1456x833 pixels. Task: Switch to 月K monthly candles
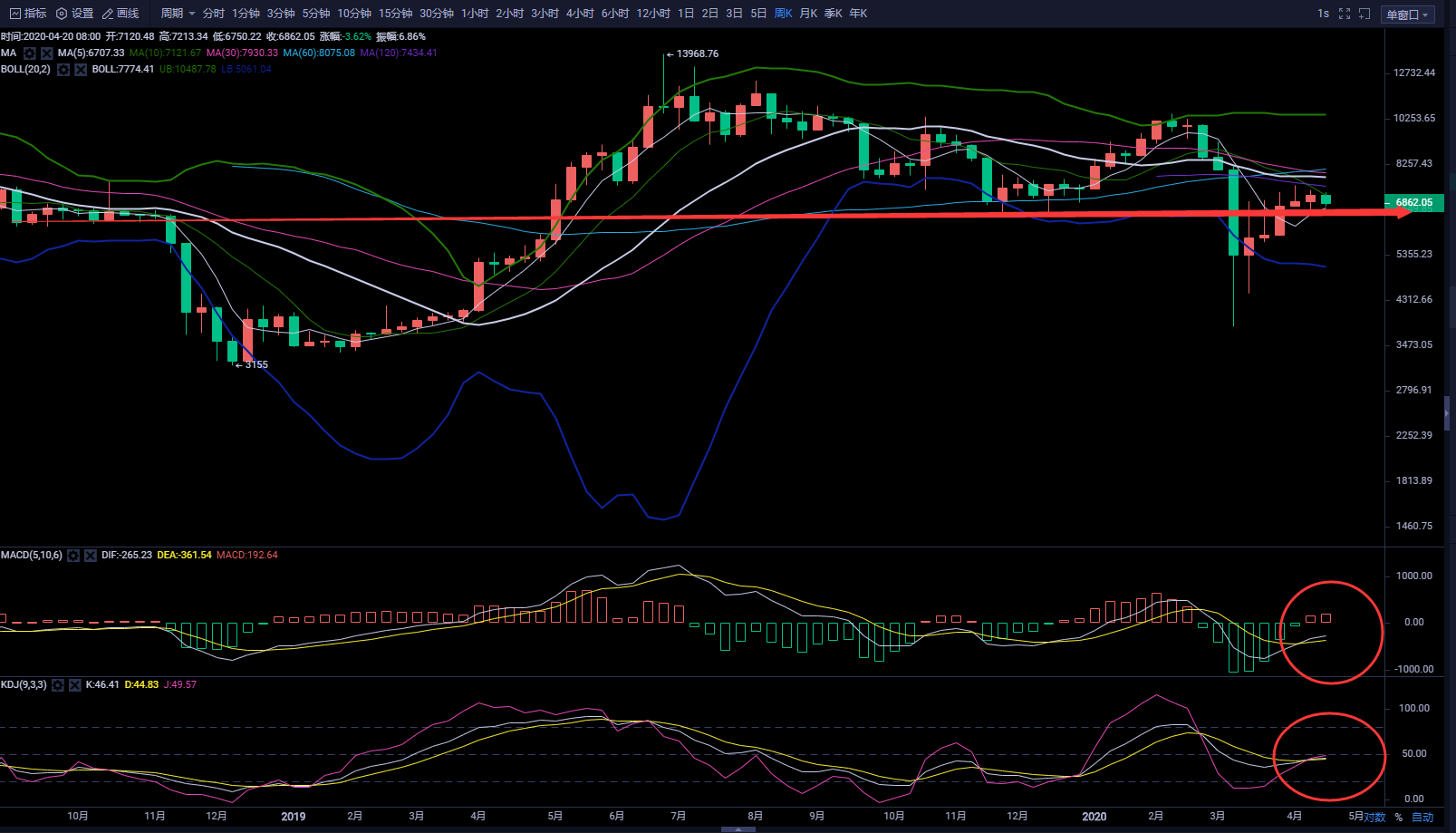tap(808, 14)
